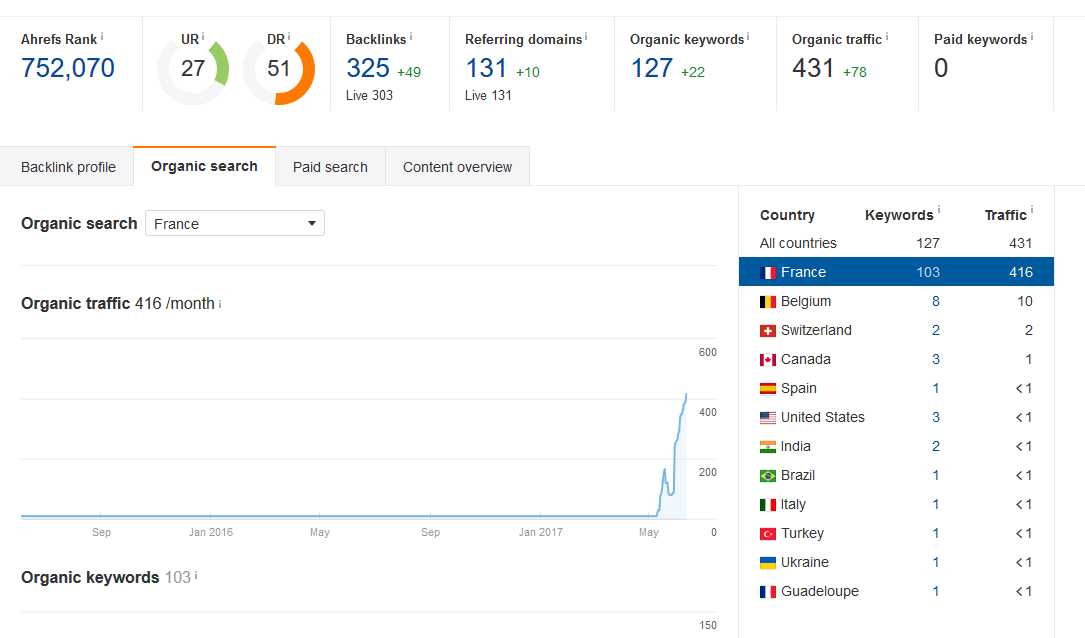
Task: Click the Guadeloupe flag icon
Action: click(768, 592)
